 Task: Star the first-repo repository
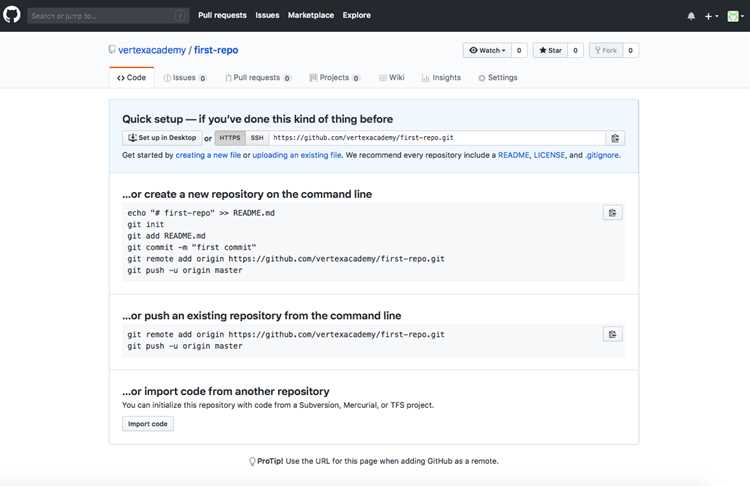click(x=551, y=50)
